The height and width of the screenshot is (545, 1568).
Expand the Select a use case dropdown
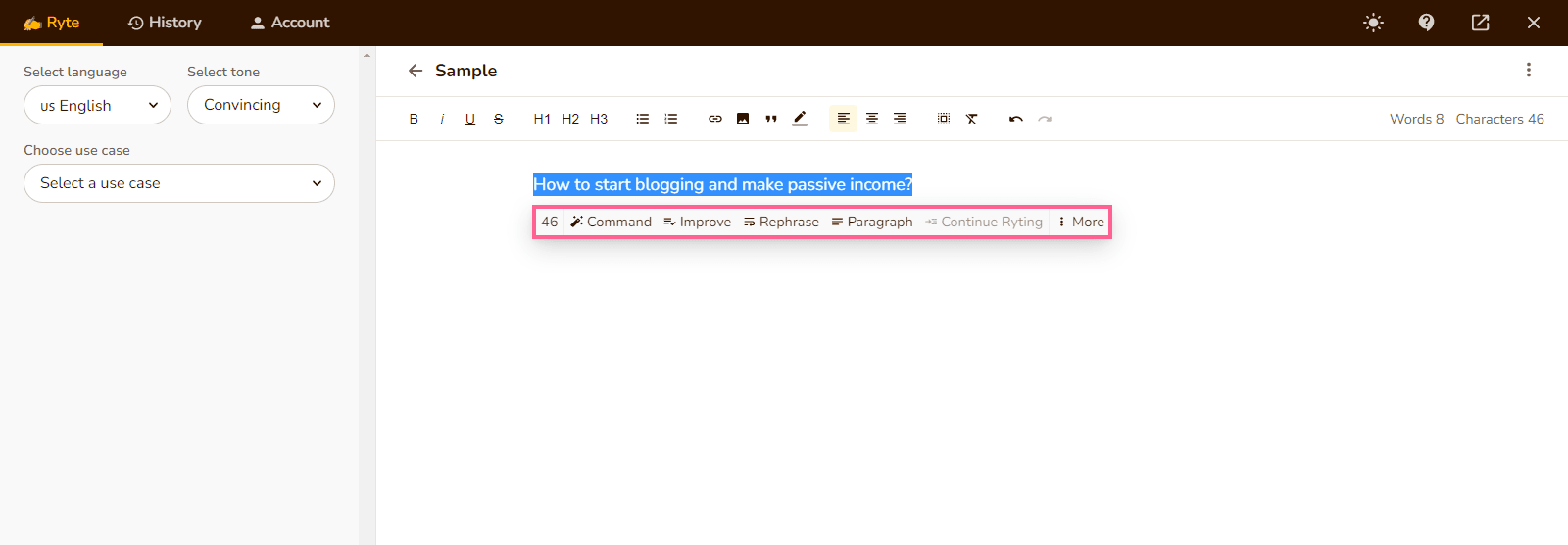[179, 183]
